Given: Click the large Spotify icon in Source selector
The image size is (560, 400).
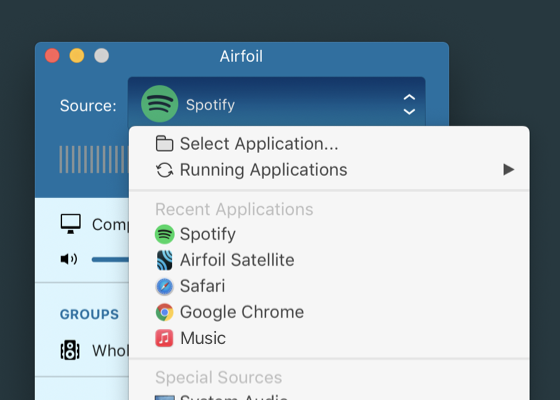Looking at the screenshot, I should [x=160, y=104].
